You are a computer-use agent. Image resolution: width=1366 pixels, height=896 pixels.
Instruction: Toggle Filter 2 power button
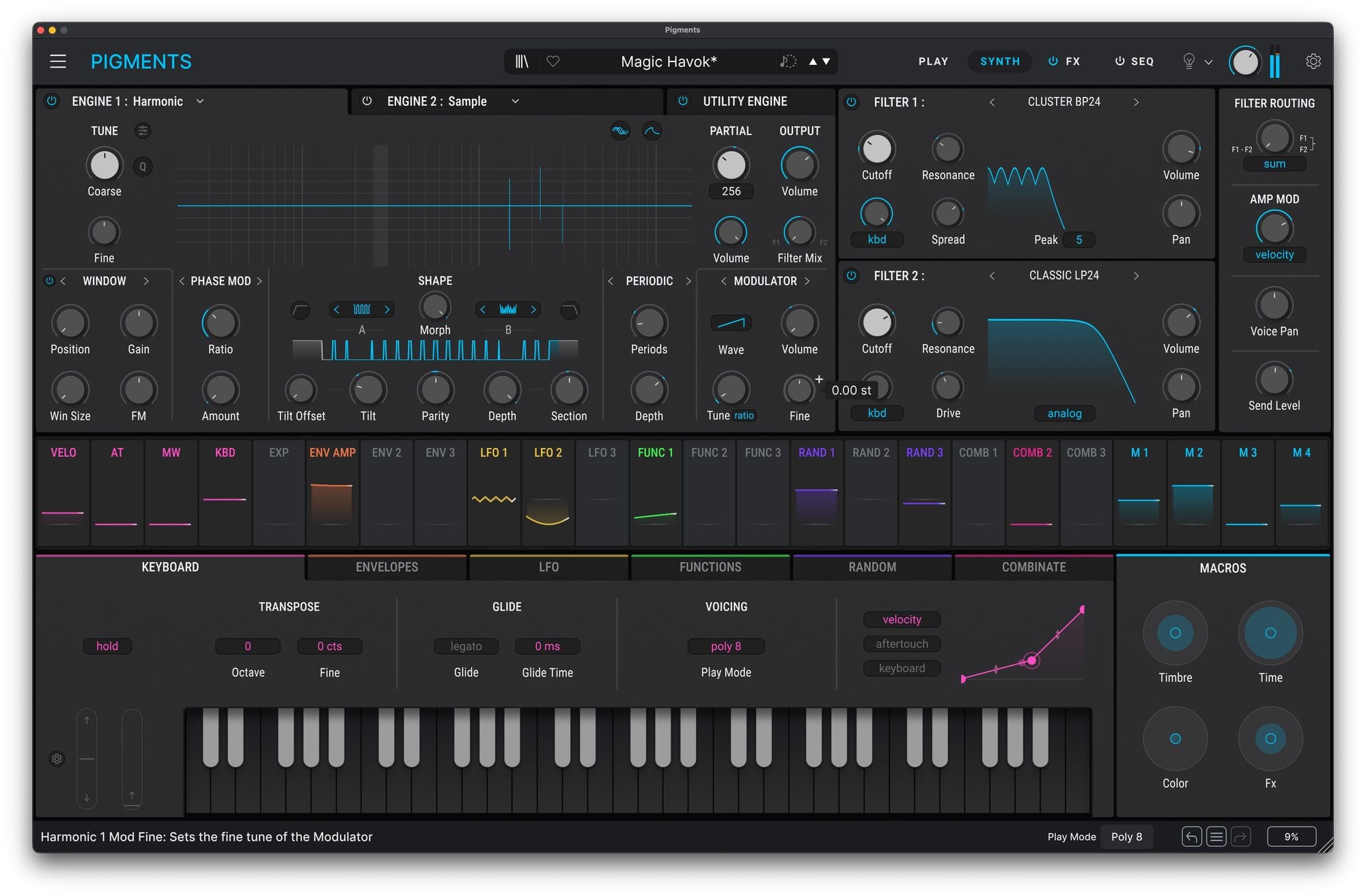click(x=851, y=276)
